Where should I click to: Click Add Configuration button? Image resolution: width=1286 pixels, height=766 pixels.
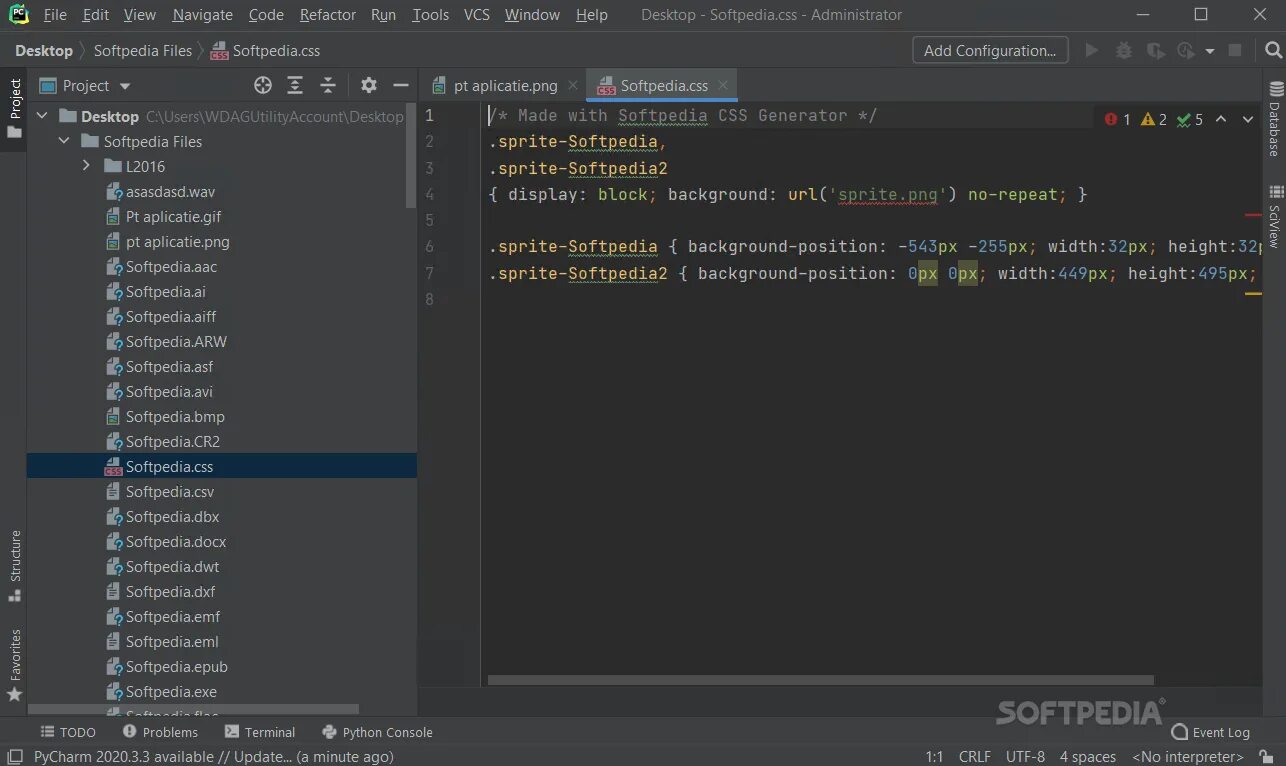[990, 50]
